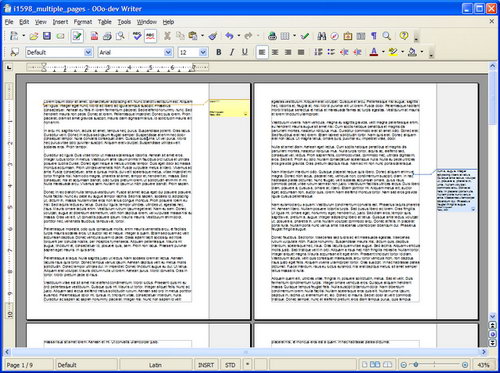Image resolution: width=500 pixels, height=373 pixels.
Task: Click the Help question mark icon
Action: [x=404, y=36]
